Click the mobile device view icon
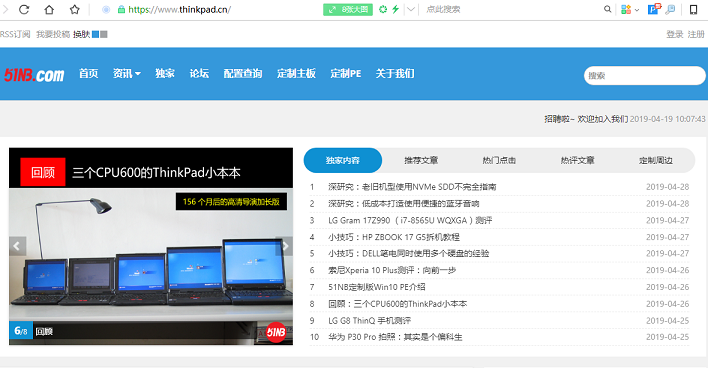708x368 pixels. tap(693, 9)
